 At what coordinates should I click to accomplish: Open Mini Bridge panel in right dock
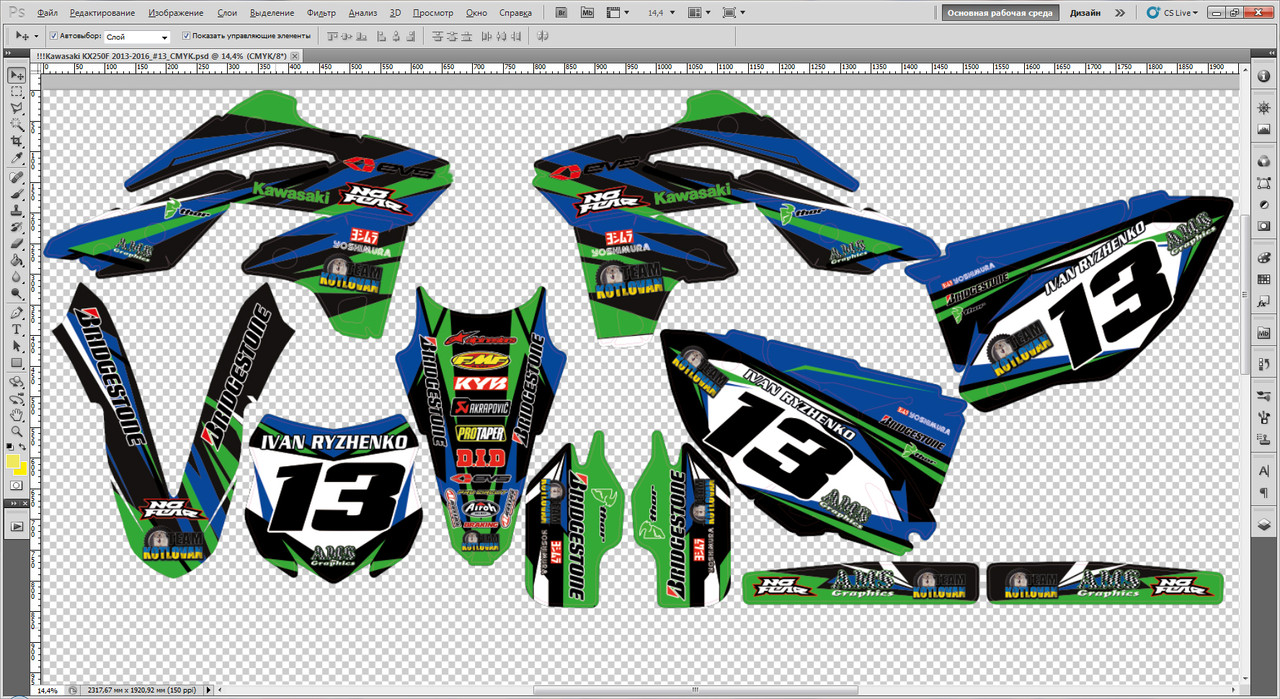(1264, 333)
